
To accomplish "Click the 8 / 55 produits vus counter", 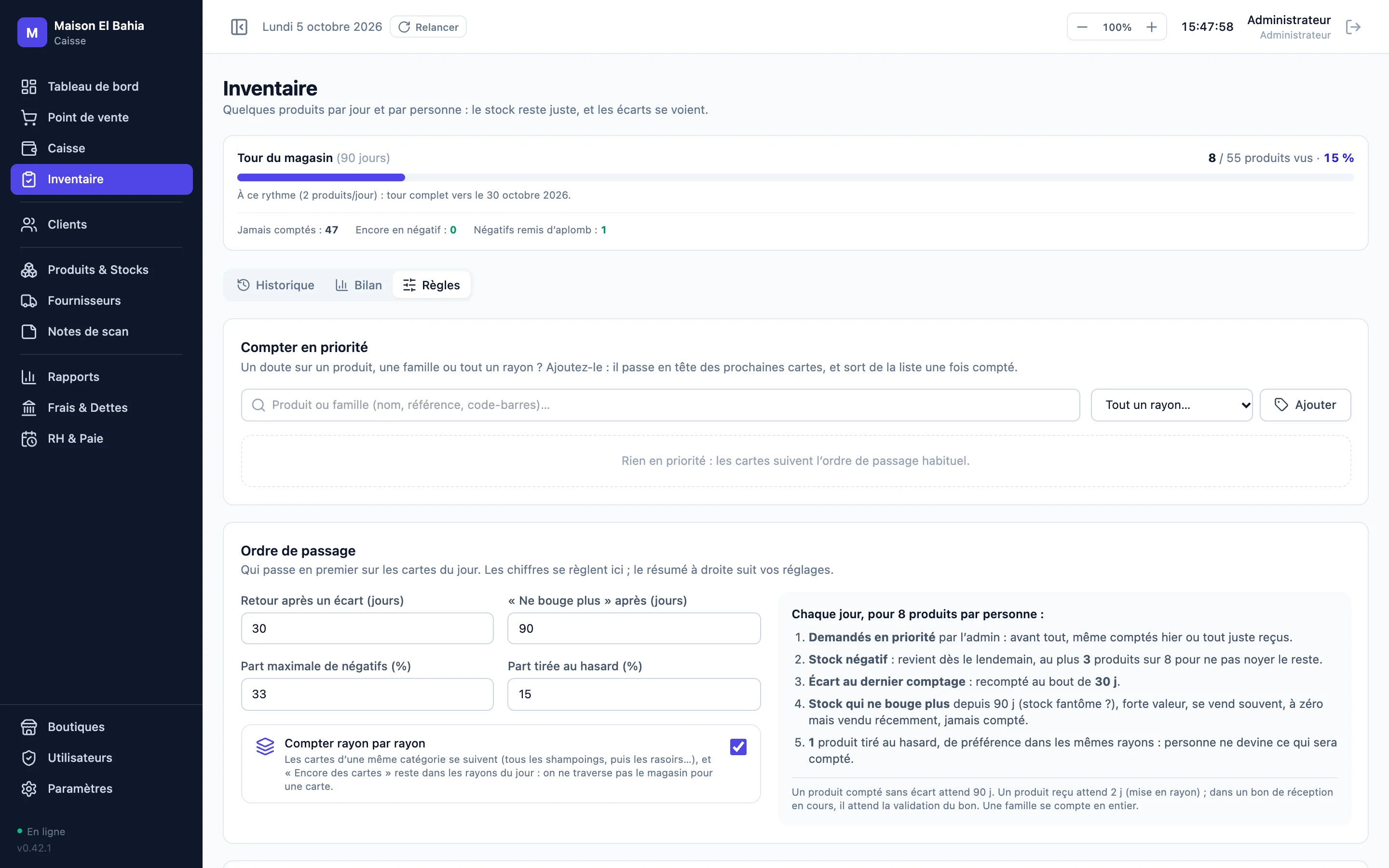I will click(x=1260, y=158).
